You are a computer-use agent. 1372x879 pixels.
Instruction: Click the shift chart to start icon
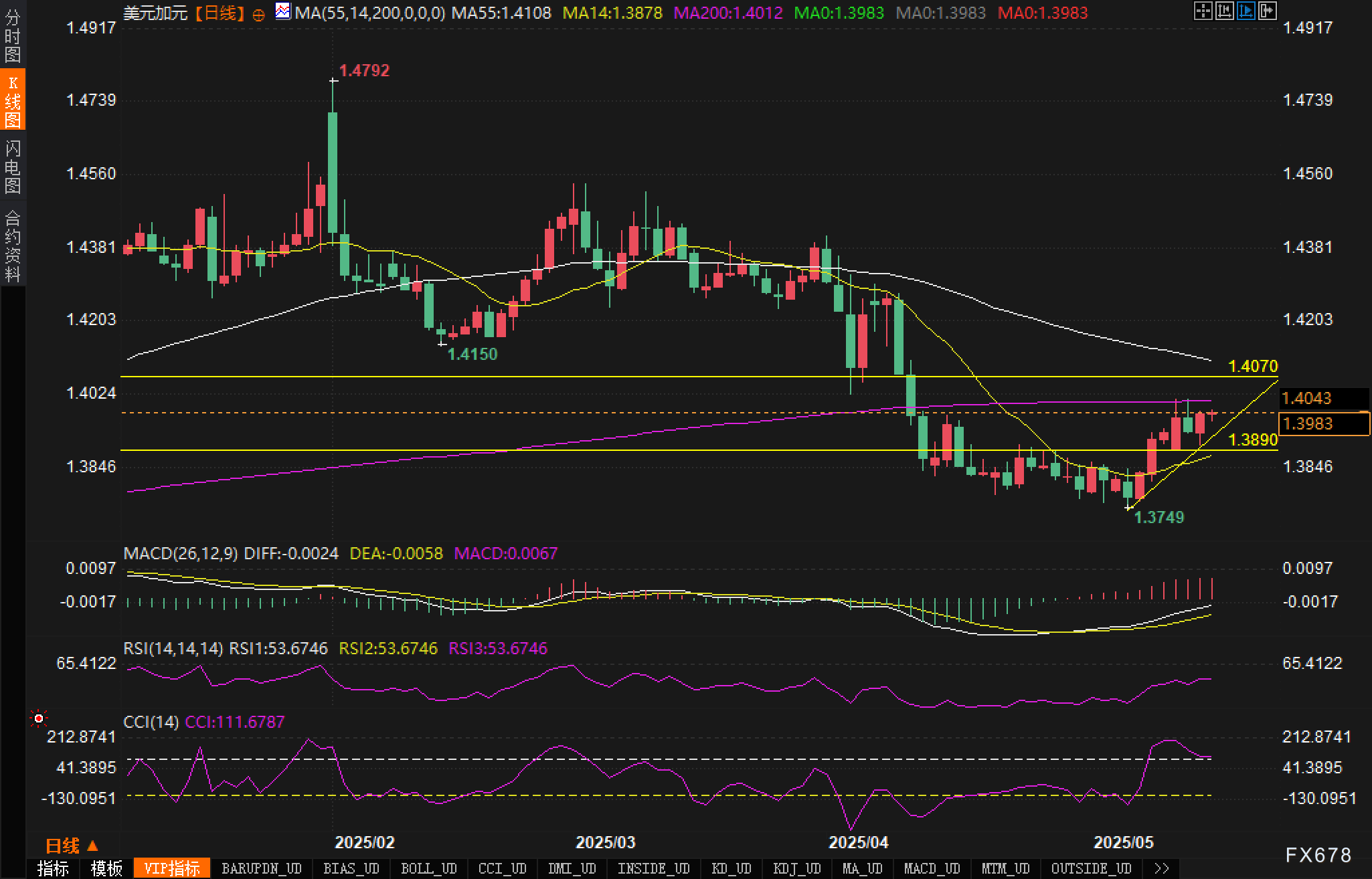click(1224, 11)
